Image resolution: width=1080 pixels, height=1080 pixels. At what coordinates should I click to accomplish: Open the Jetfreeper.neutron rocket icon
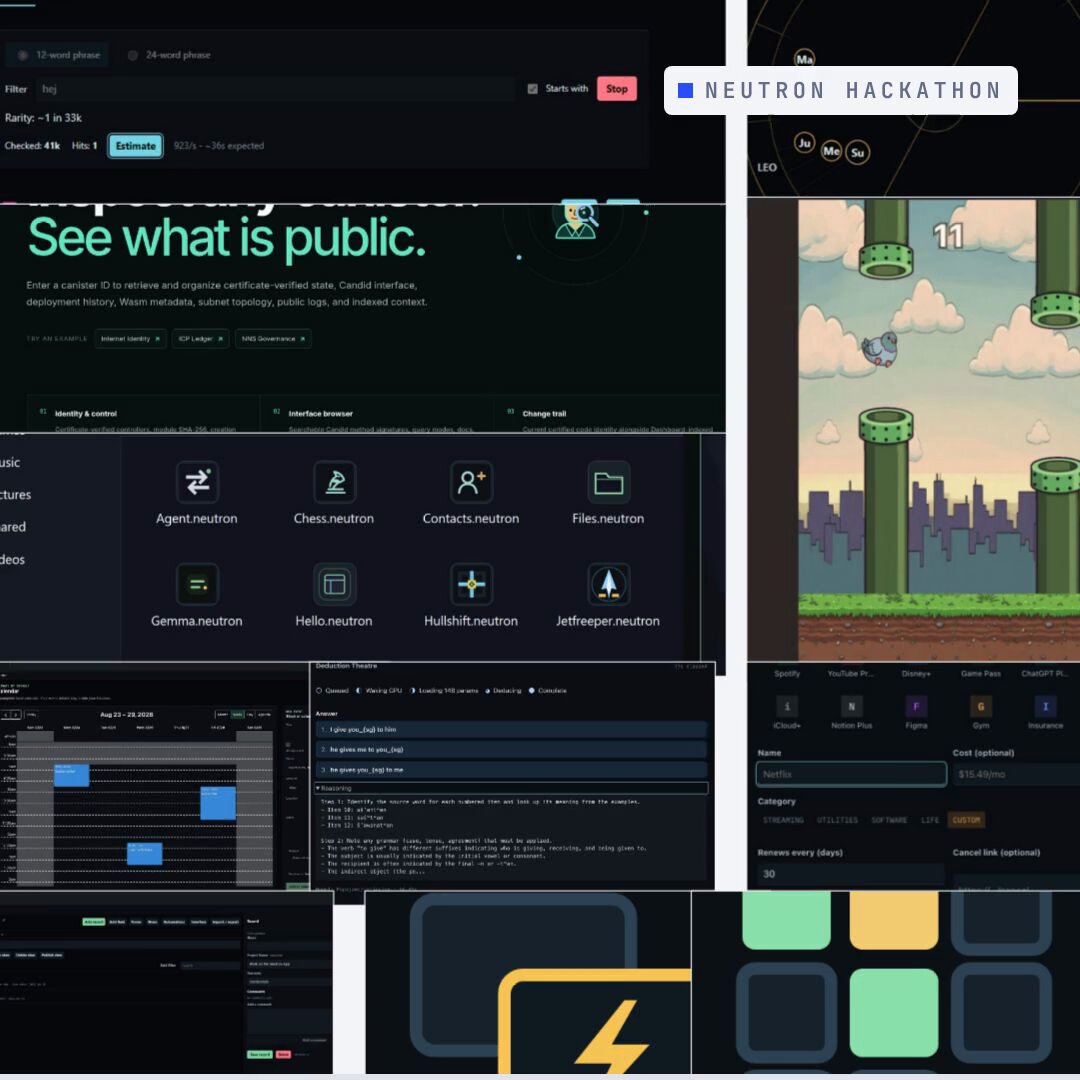(x=609, y=584)
